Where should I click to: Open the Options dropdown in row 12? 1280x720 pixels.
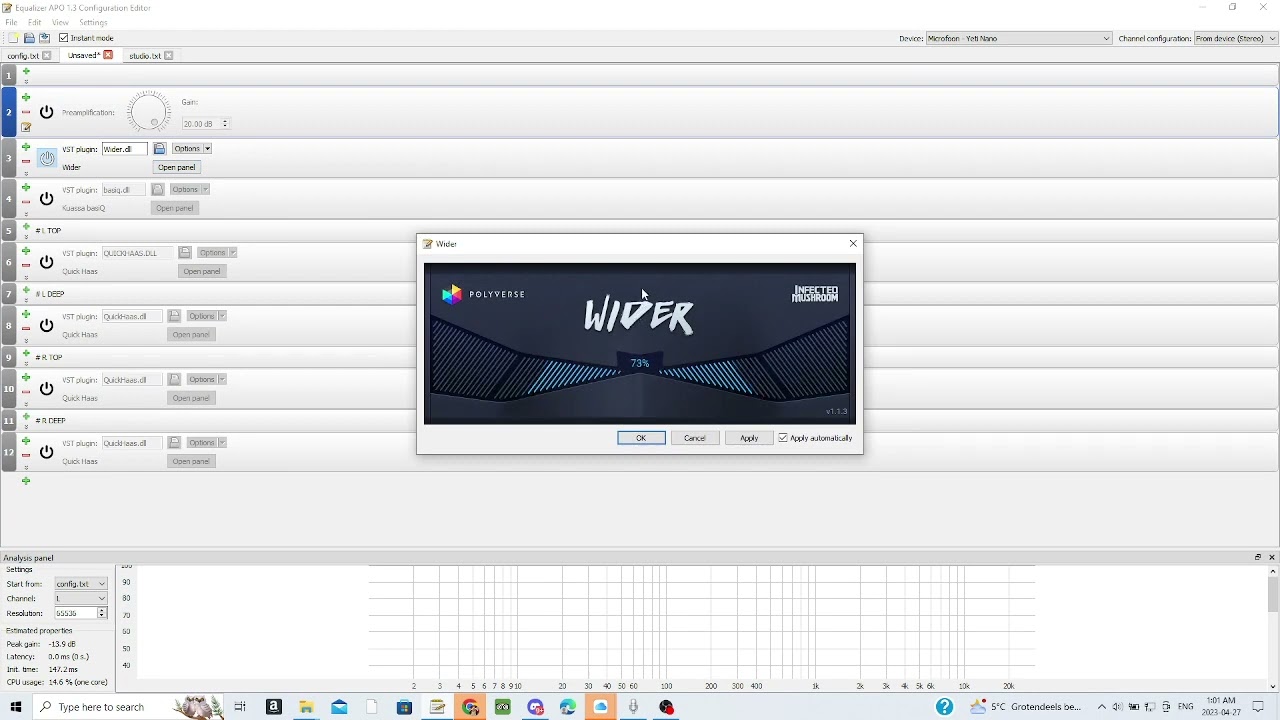(x=206, y=443)
